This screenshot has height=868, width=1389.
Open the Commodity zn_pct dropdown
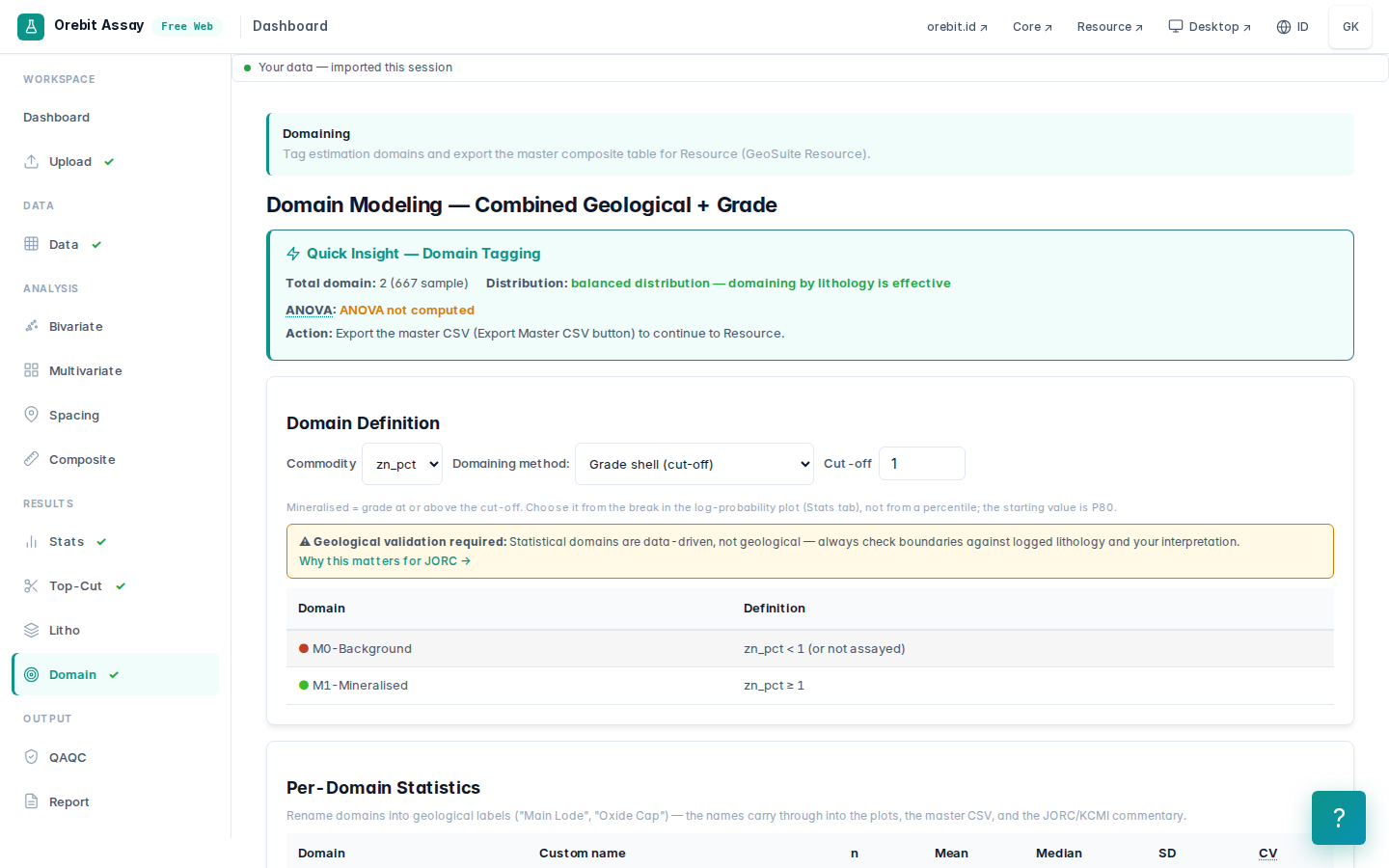click(402, 464)
